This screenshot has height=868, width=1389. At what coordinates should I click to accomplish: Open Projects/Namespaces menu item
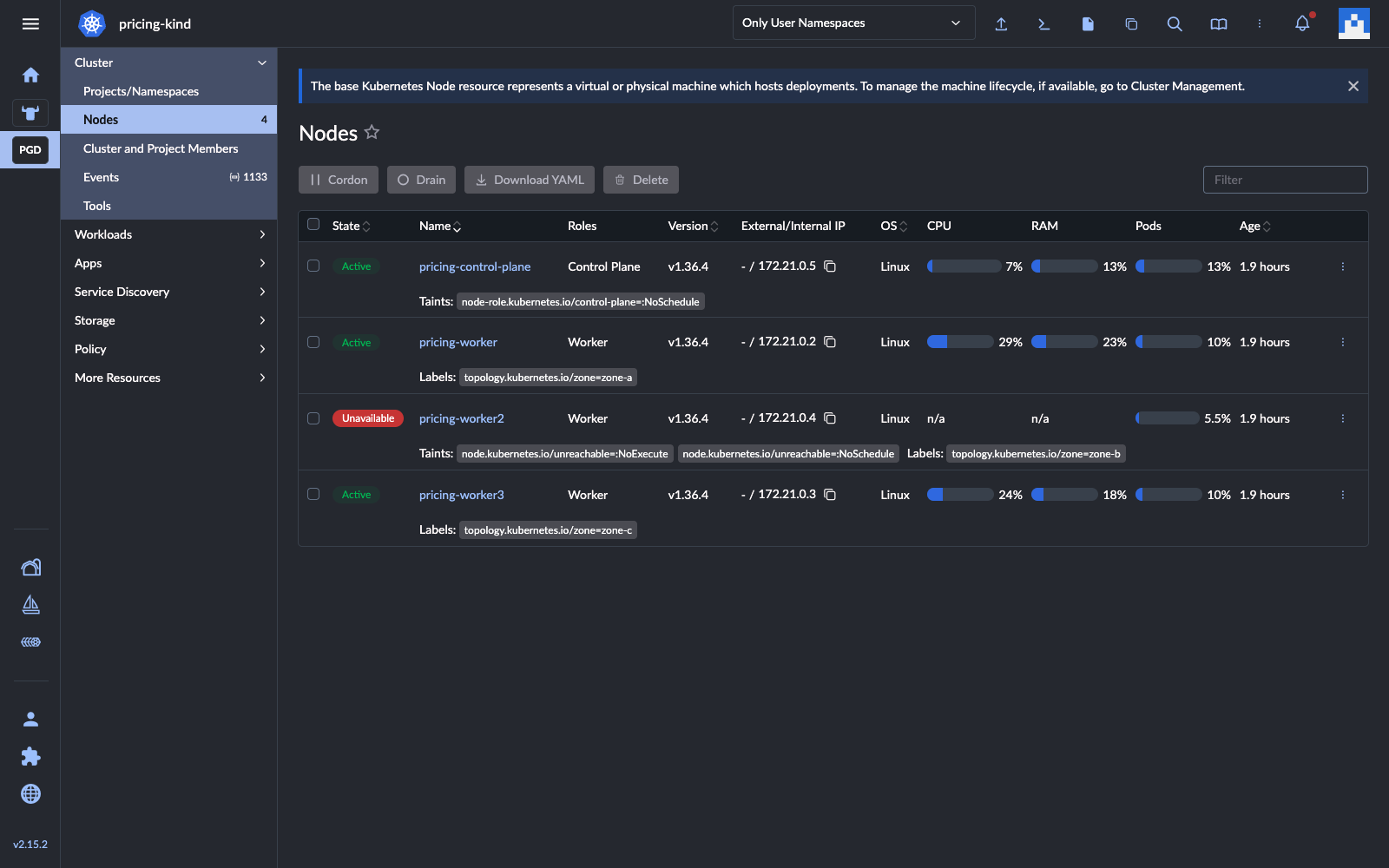168,91
